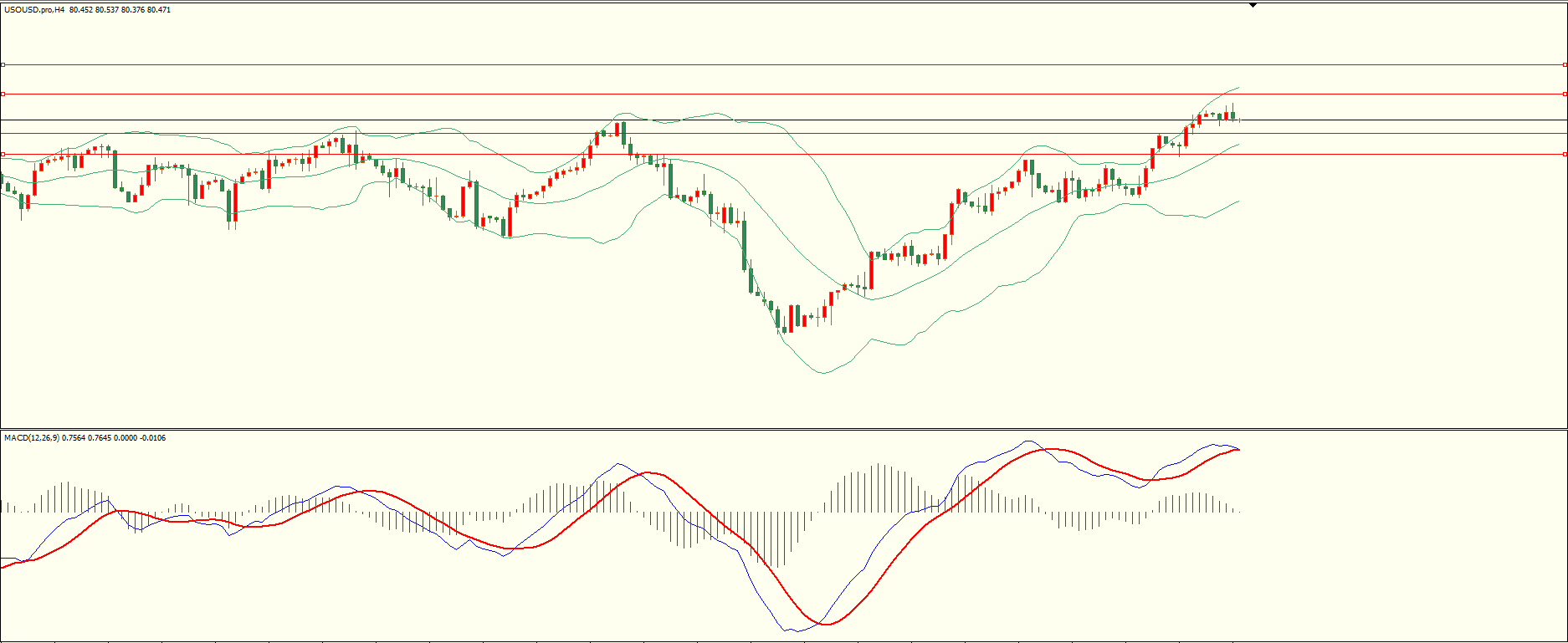The image size is (1568, 643).
Task: Select right handle of second red horizontal line
Action: tap(1565, 94)
